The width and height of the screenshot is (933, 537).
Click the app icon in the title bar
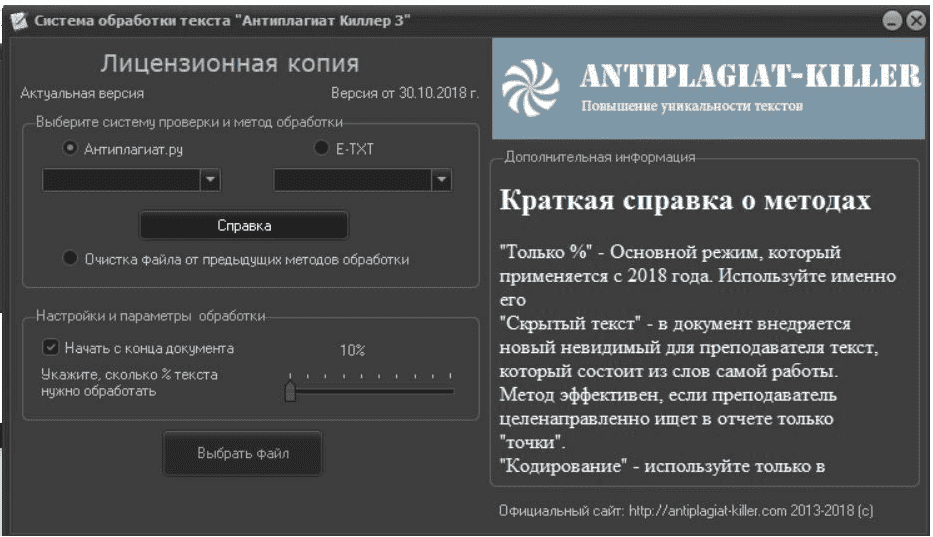coord(19,20)
